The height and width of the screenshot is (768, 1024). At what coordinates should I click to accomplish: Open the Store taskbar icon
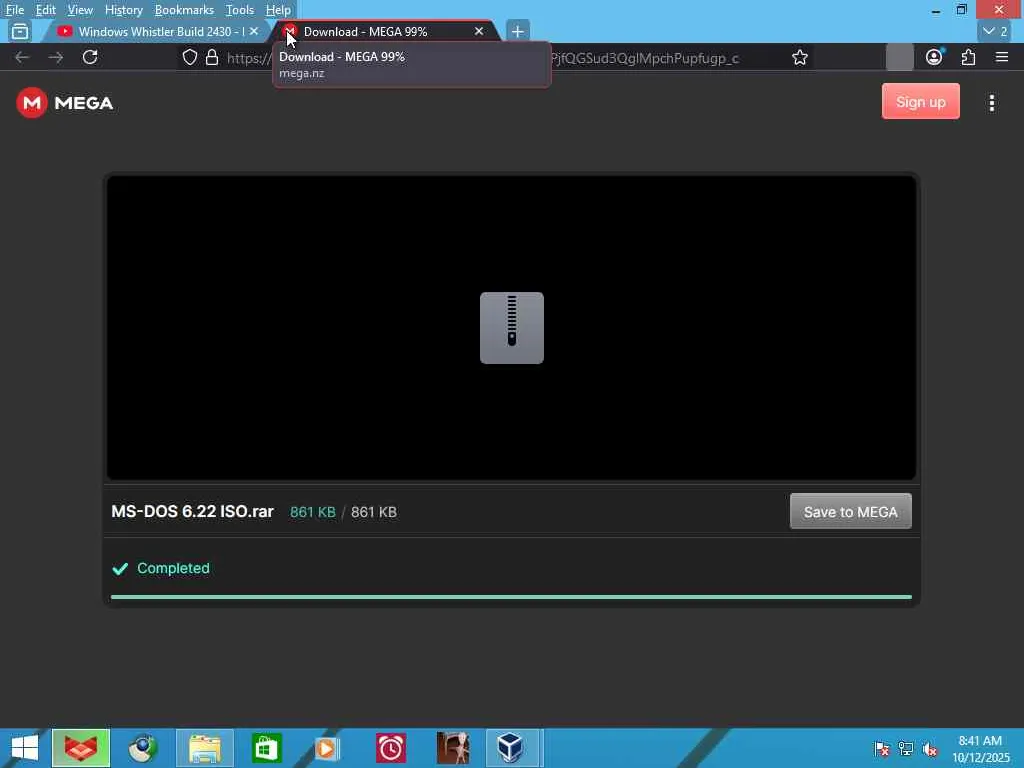tap(266, 748)
